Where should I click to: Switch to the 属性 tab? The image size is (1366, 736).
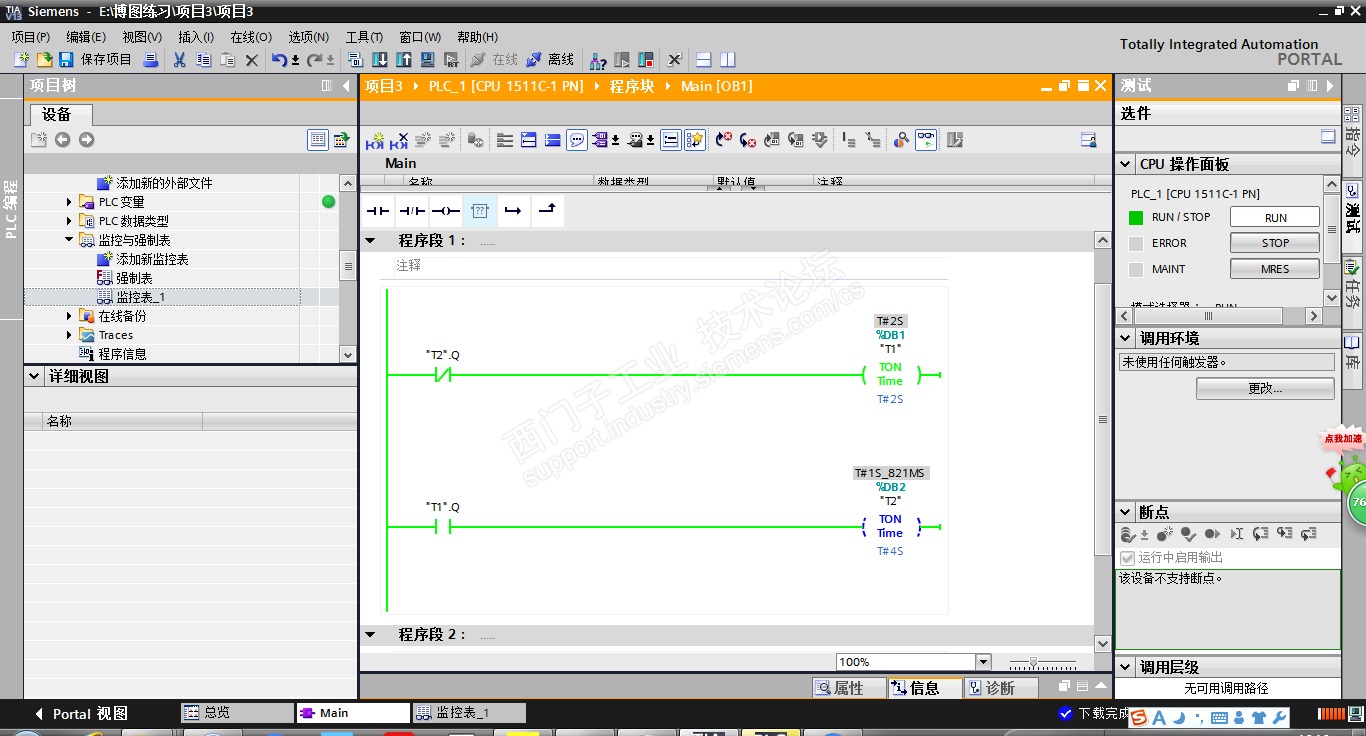(849, 688)
